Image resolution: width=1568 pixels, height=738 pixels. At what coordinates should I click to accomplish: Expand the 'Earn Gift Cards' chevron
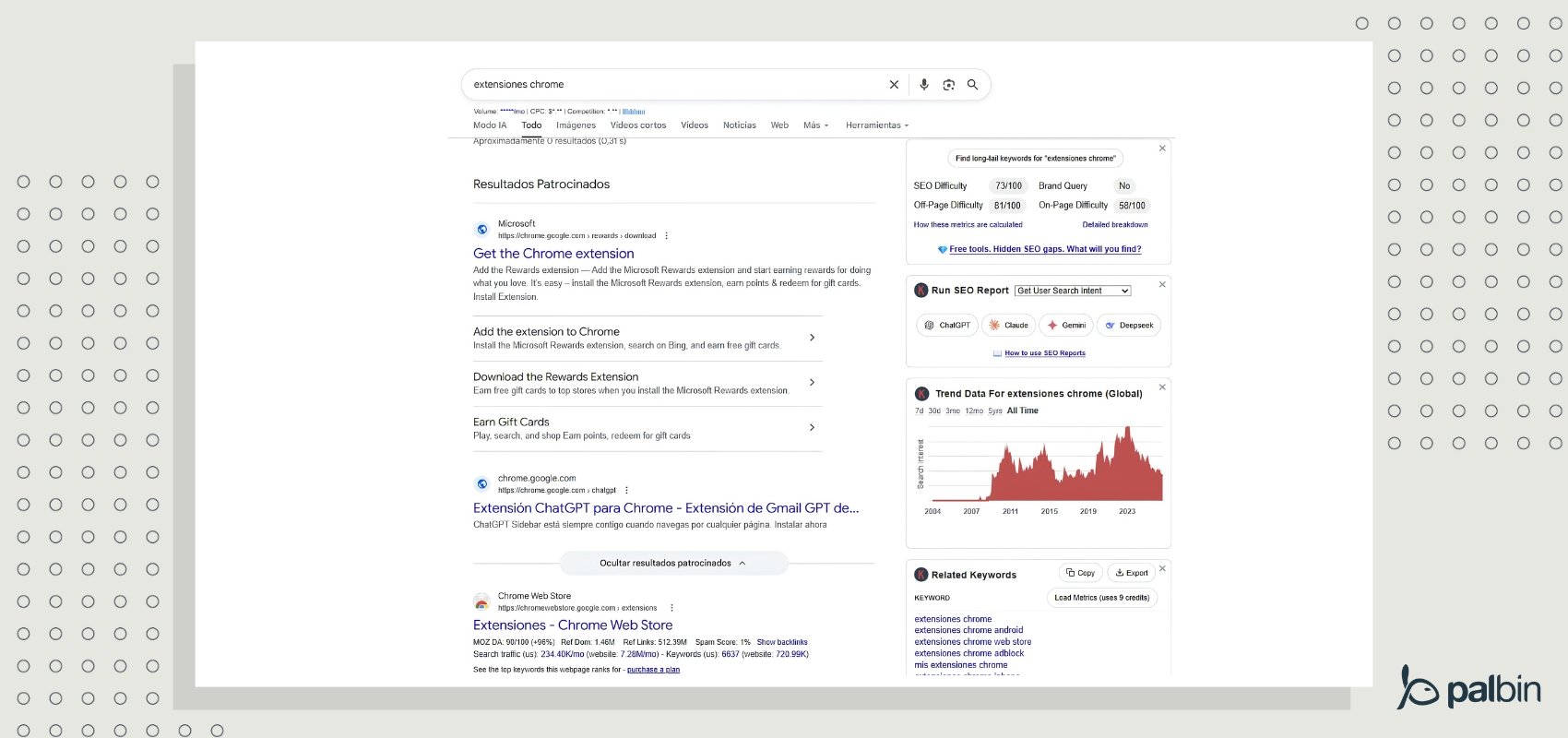coord(812,427)
